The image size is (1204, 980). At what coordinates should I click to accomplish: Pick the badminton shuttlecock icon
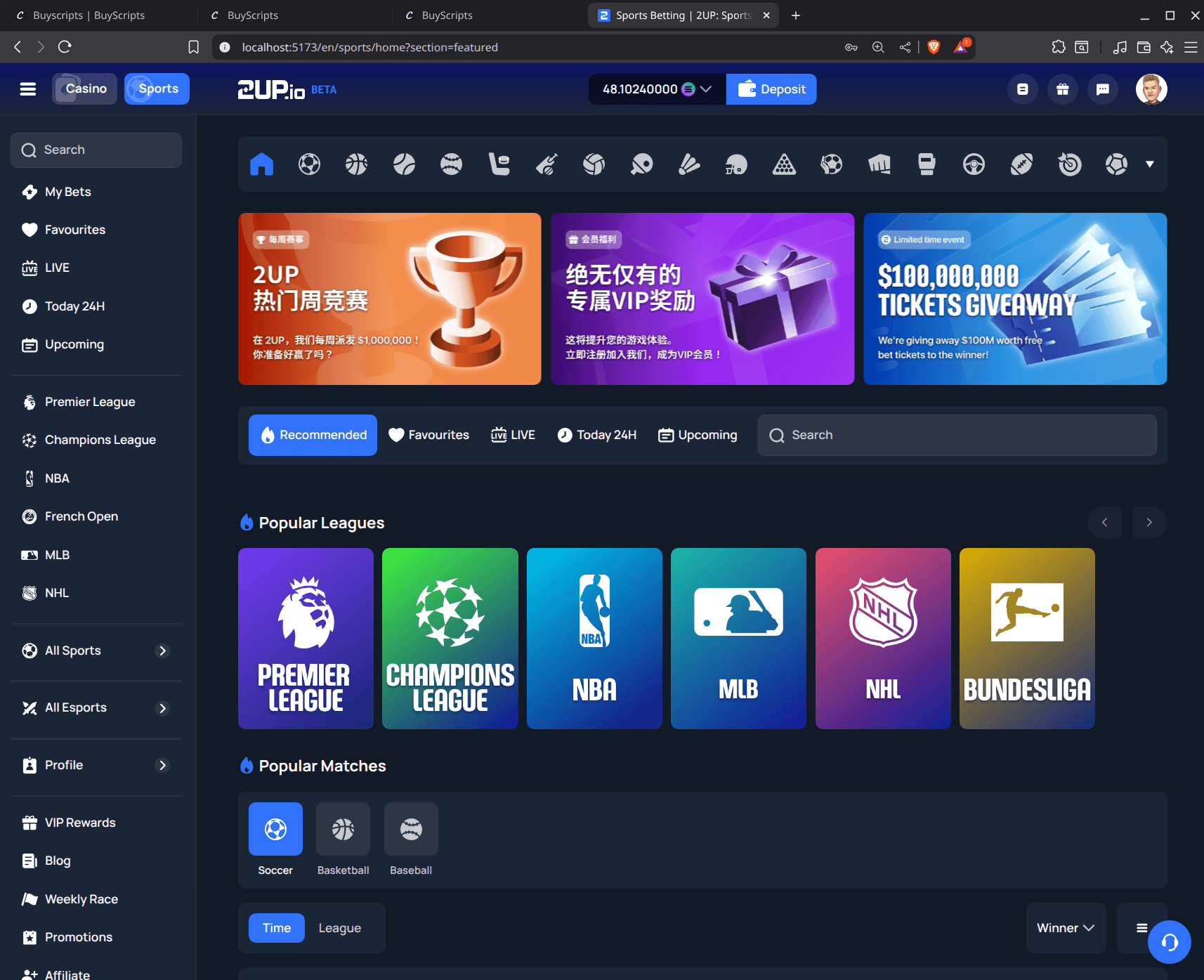[x=689, y=164]
